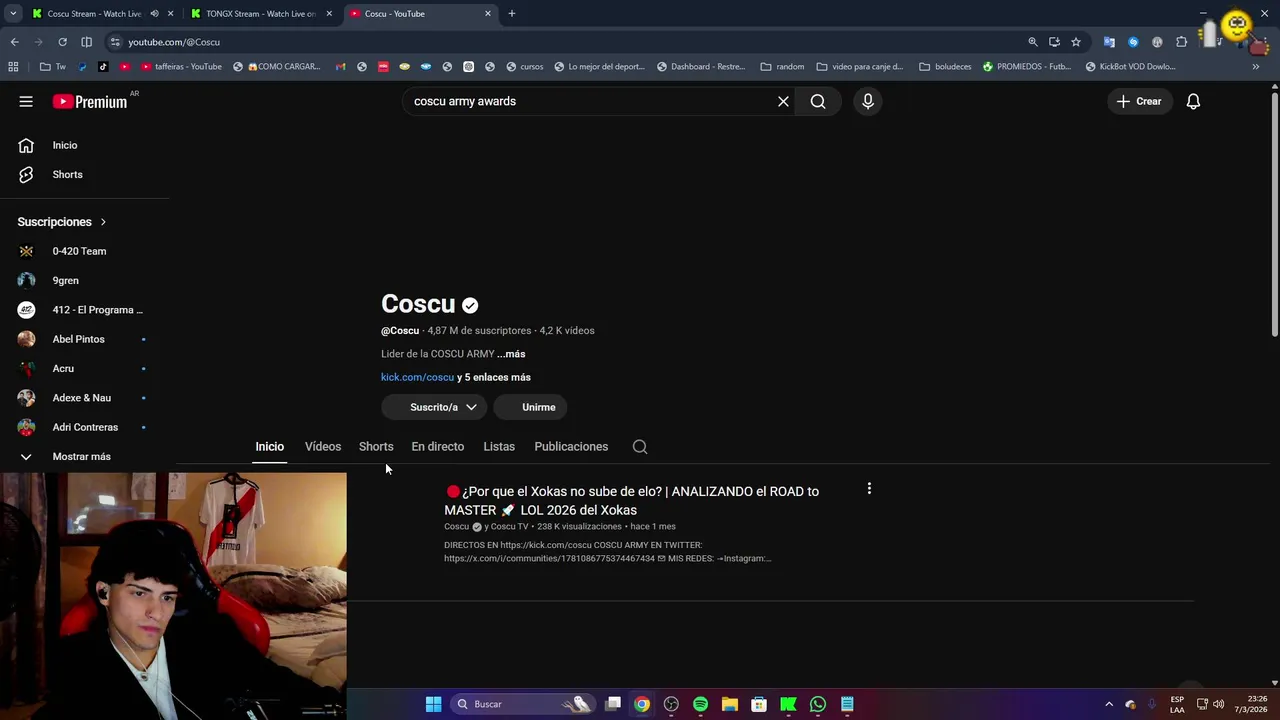The image size is (1280, 720).
Task: Open the notifications bell
Action: click(1193, 101)
